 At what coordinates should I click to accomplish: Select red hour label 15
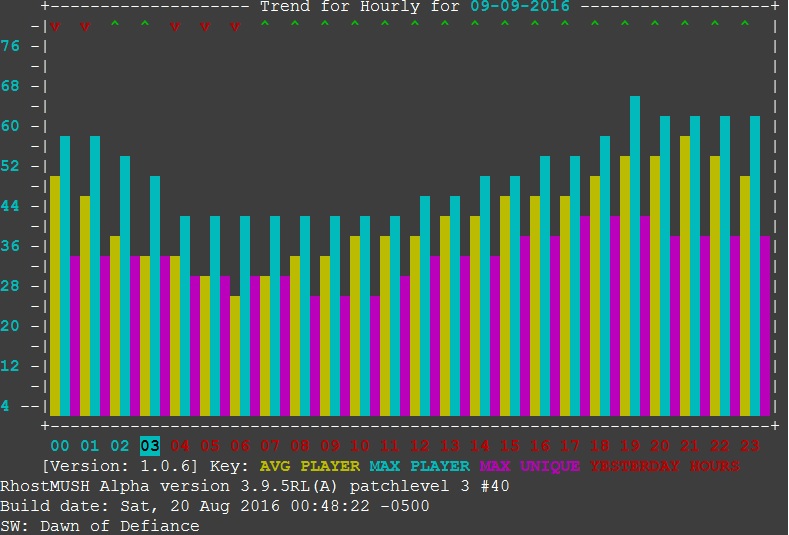[510, 446]
